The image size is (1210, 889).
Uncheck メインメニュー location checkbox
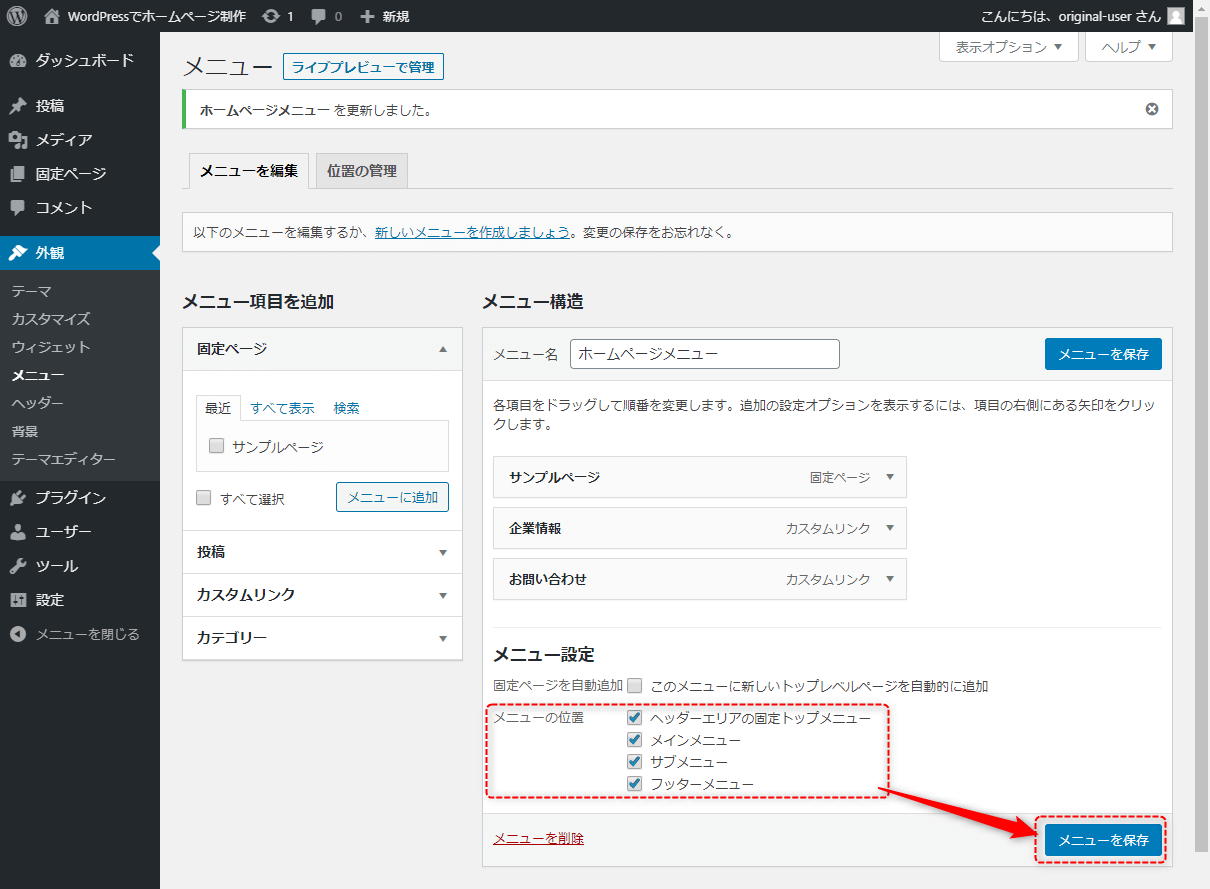[x=634, y=740]
